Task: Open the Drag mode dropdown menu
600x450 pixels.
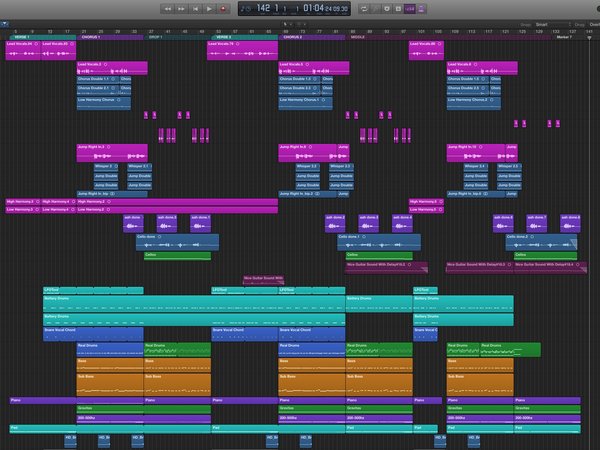Action: (x=594, y=24)
